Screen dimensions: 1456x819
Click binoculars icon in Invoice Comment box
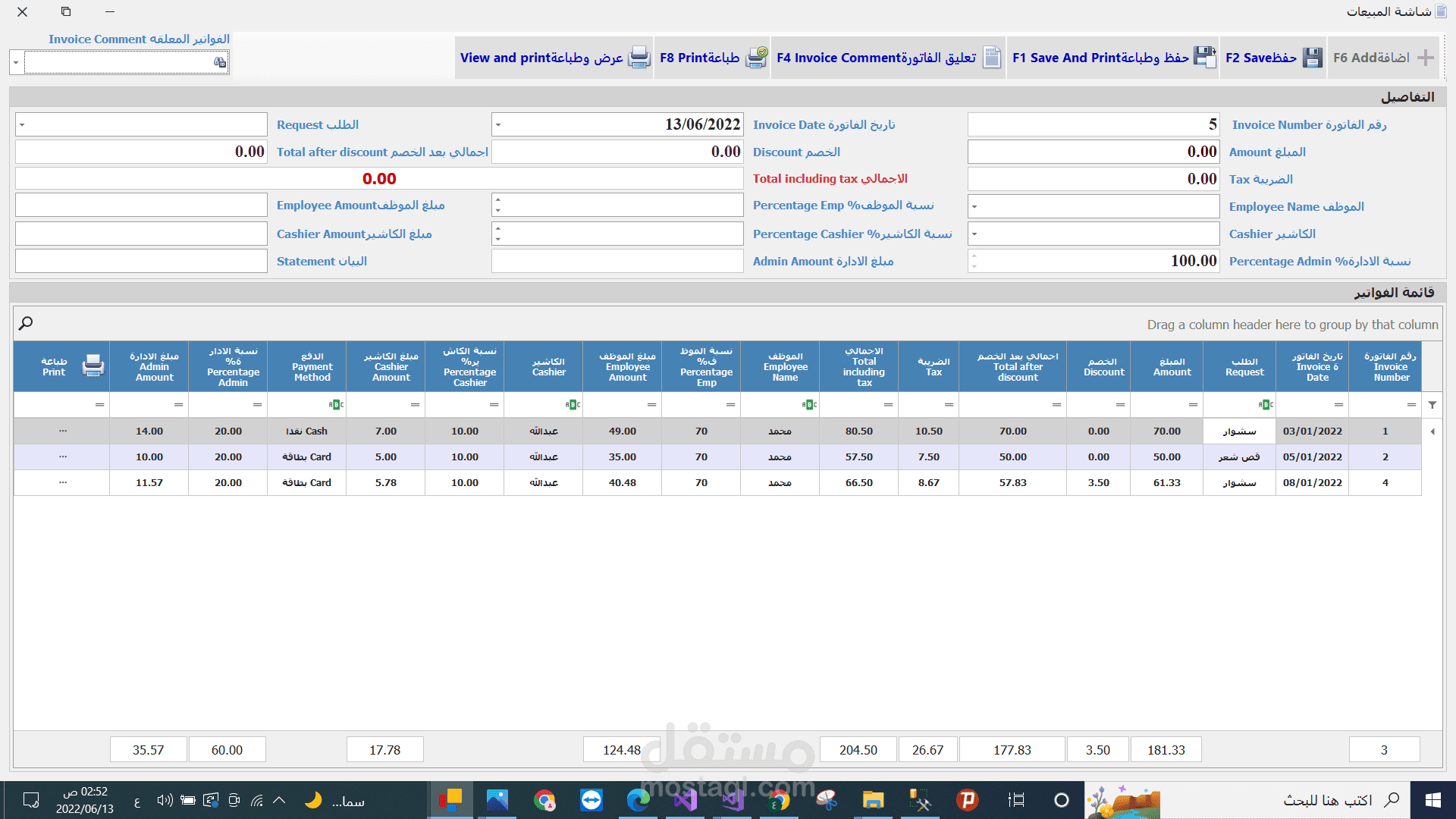(220, 62)
